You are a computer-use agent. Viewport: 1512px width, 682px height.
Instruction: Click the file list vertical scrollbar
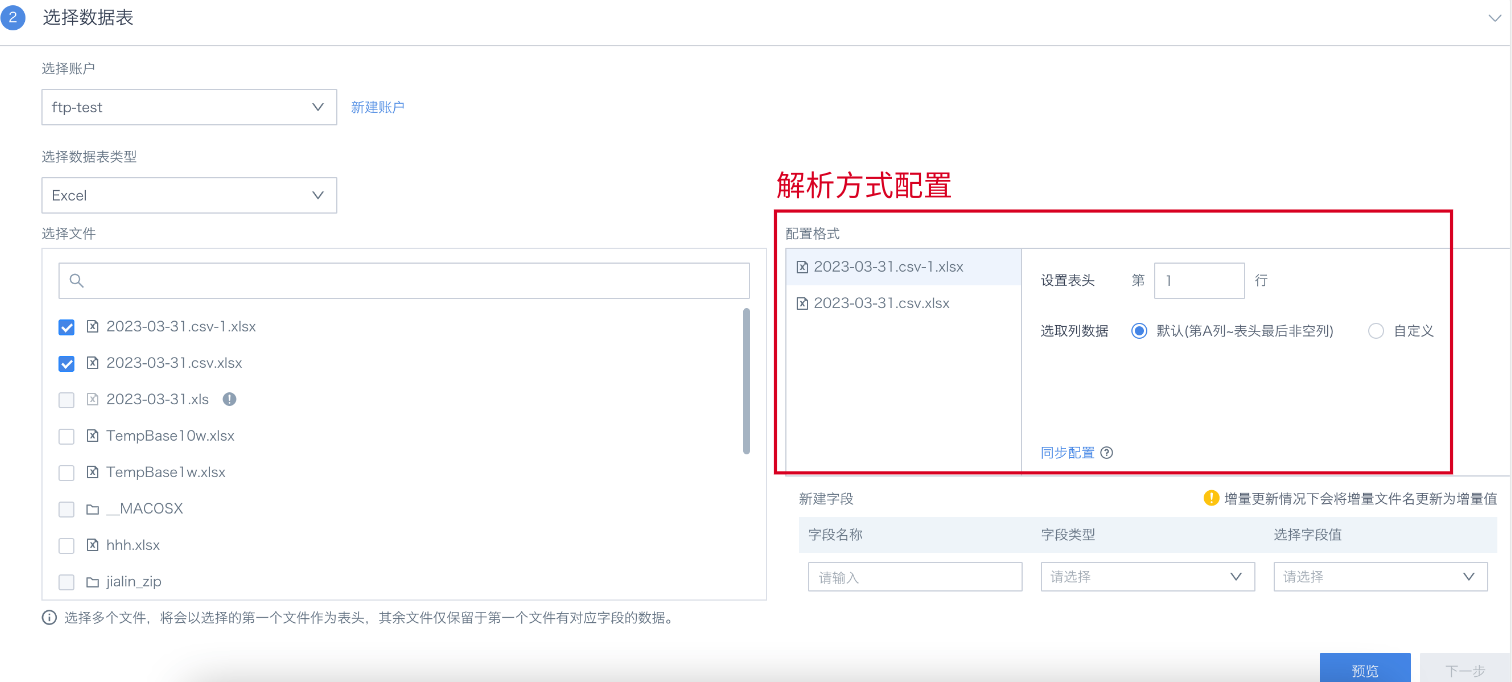[x=746, y=381]
